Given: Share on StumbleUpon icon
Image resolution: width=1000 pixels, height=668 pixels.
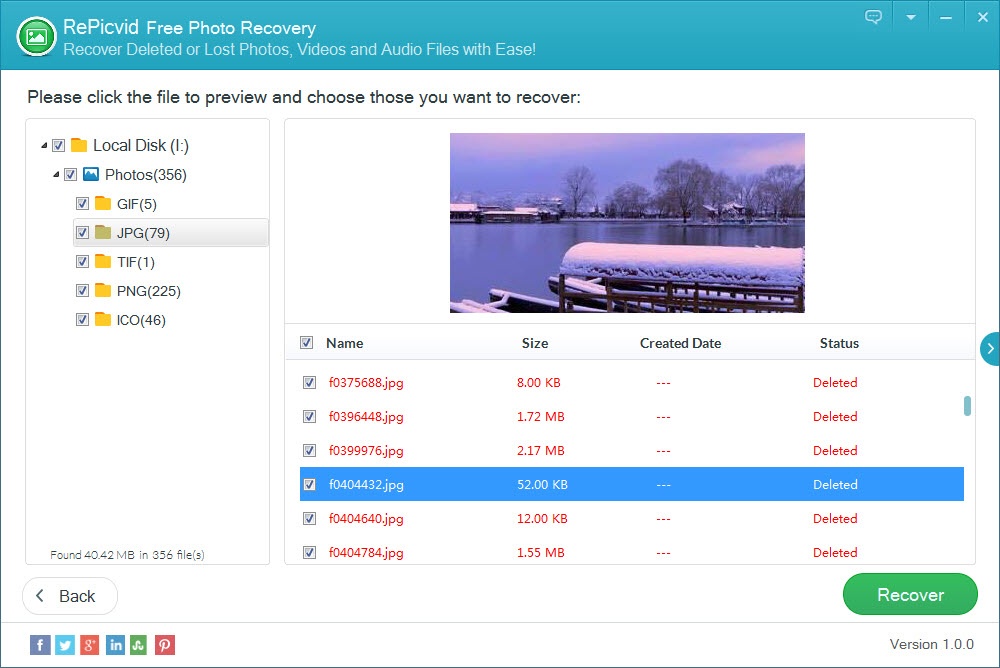Looking at the screenshot, I should point(140,645).
